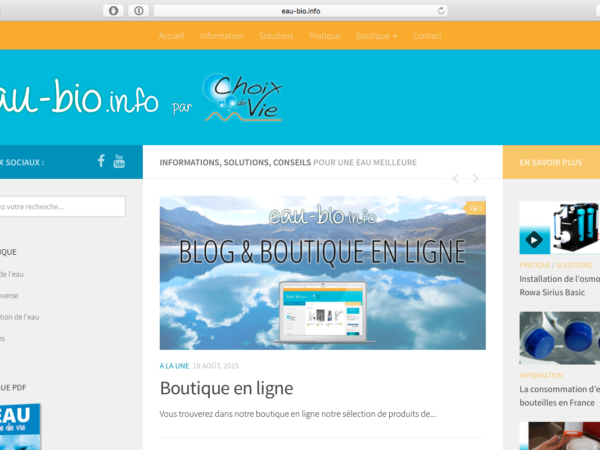The width and height of the screenshot is (600, 450).
Task: Click the comments bubble on featured image
Action: tap(476, 208)
